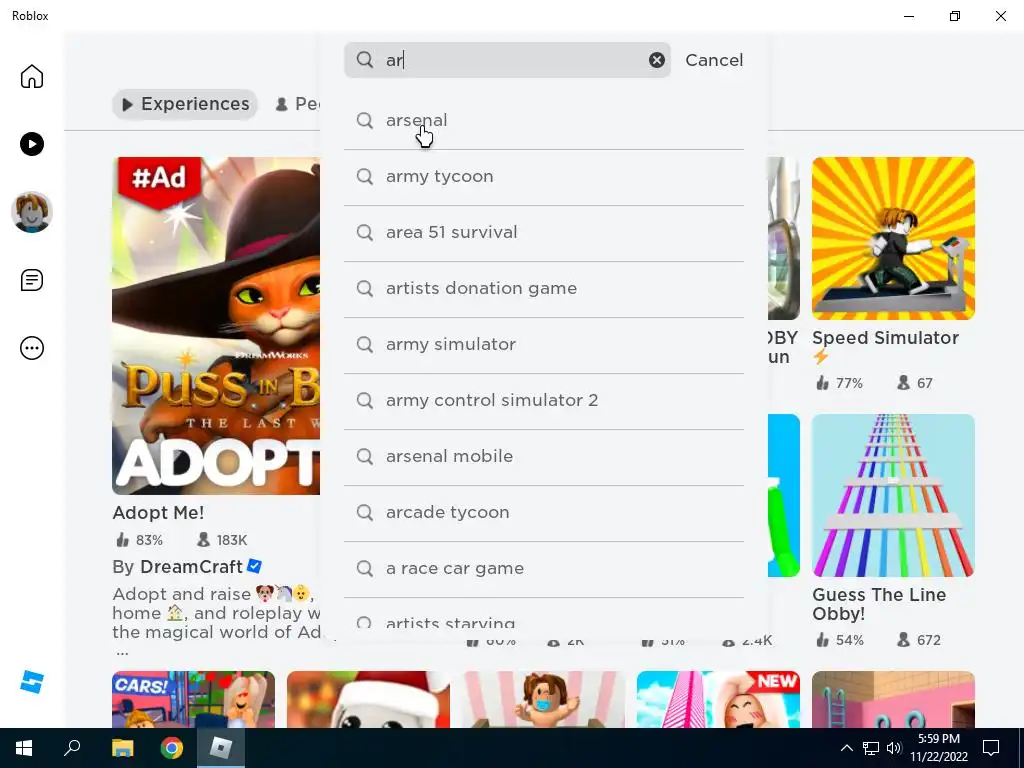This screenshot has height=768, width=1024.
Task: Clear the search text with the X icon
Action: pos(656,60)
